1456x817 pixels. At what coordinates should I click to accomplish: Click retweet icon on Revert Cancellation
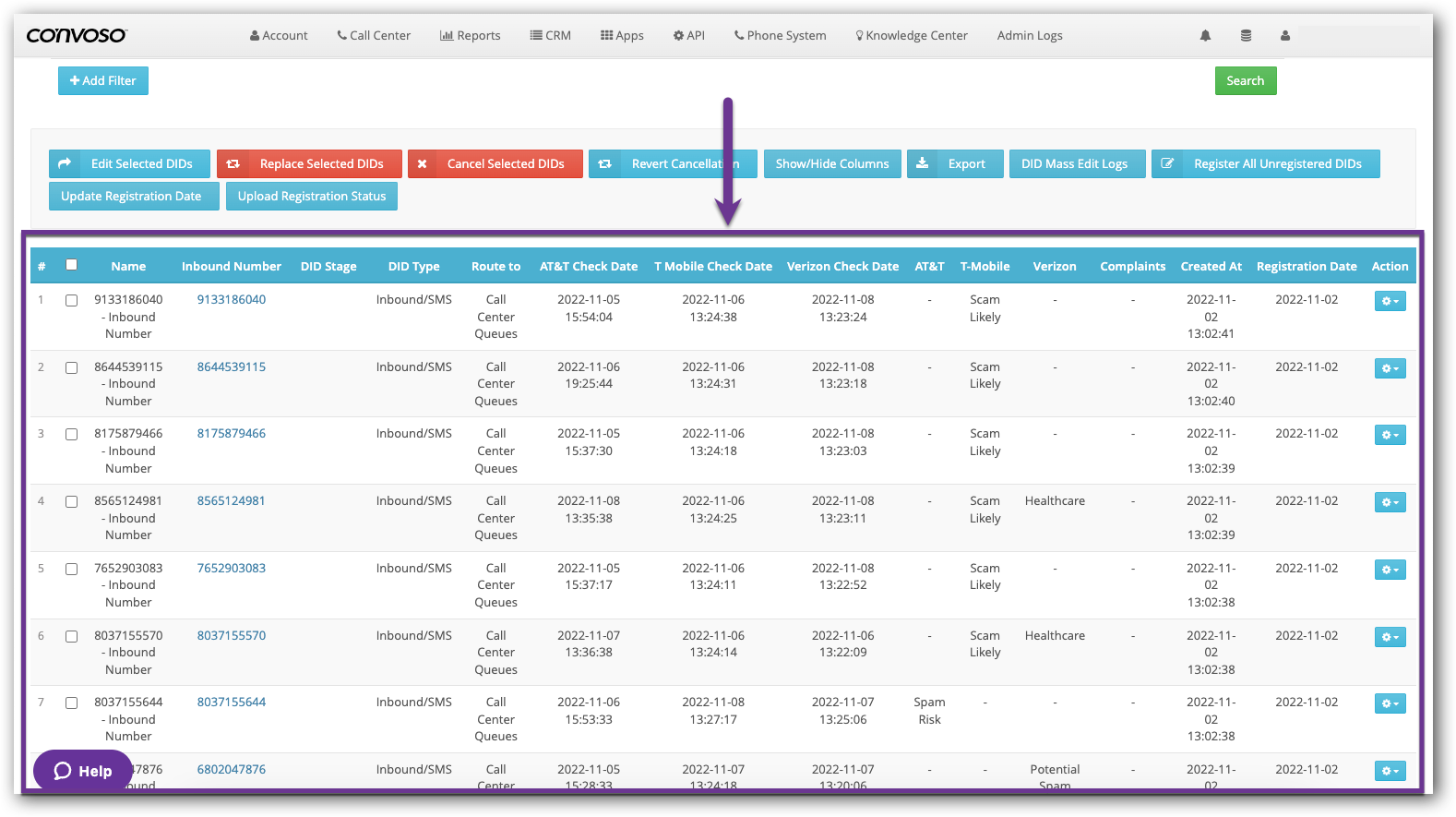click(x=604, y=163)
